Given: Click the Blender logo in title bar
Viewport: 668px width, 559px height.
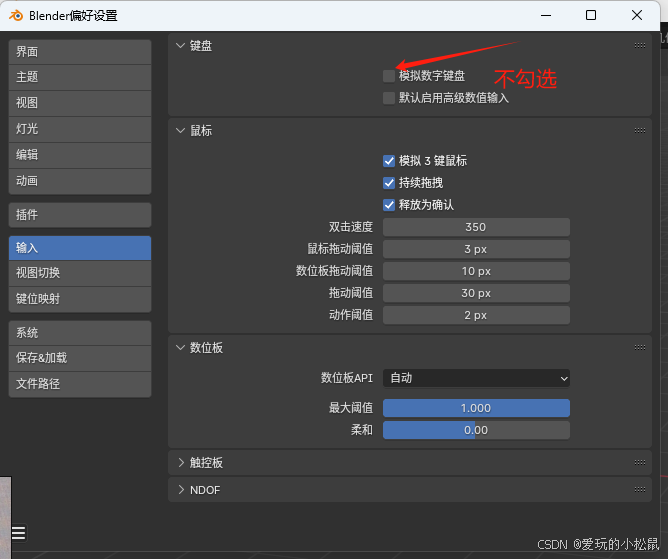Looking at the screenshot, I should 16,15.
